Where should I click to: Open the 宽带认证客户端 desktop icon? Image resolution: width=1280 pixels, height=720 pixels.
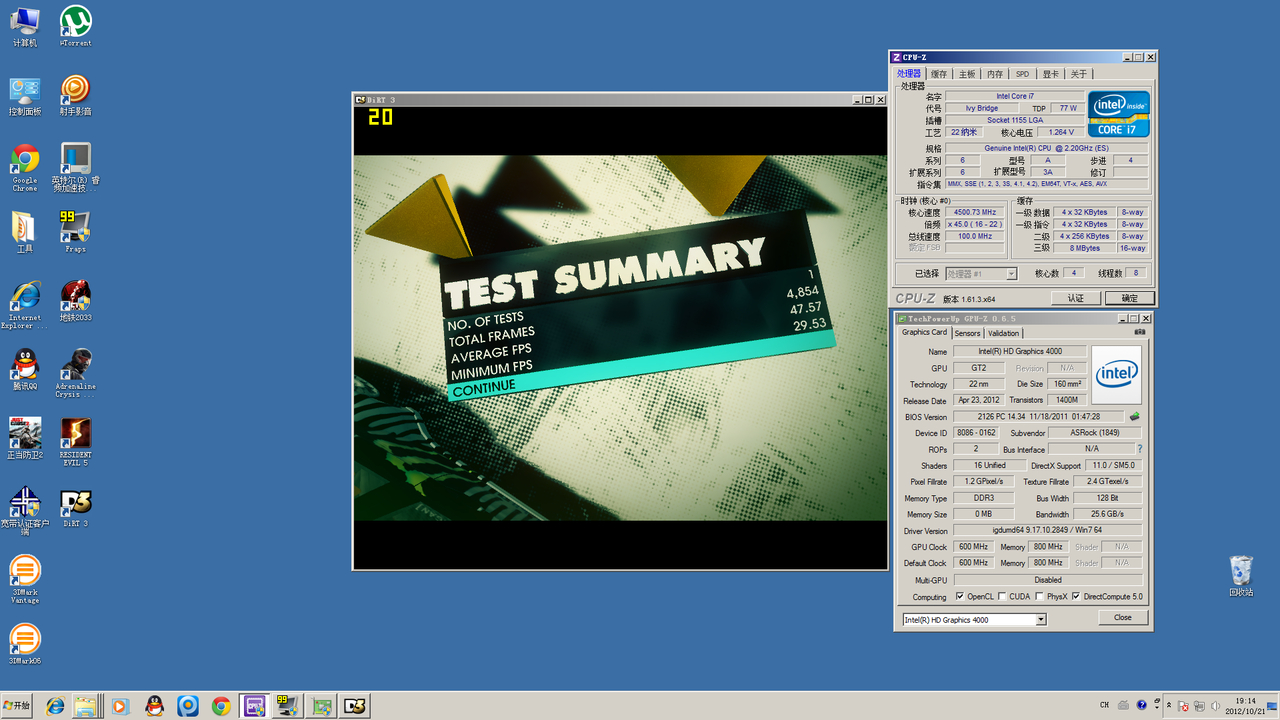25,510
